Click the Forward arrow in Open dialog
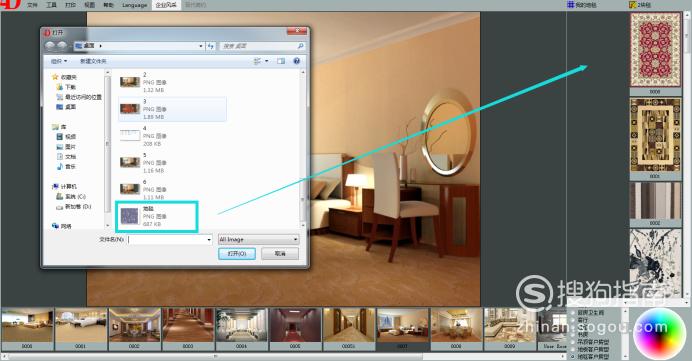 click(x=61, y=46)
